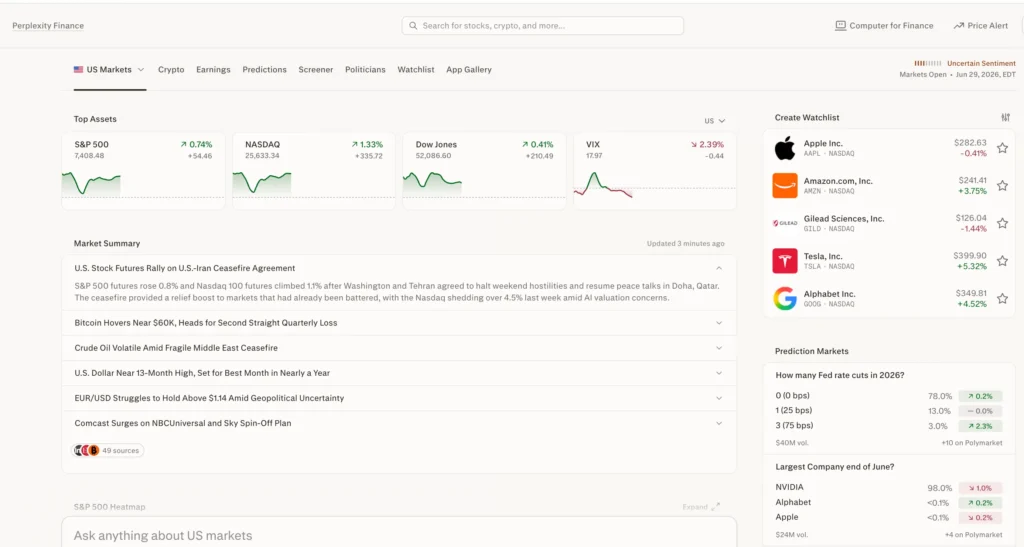Click the Apple logo icon
Image resolution: width=1024 pixels, height=547 pixels.
coord(784,148)
